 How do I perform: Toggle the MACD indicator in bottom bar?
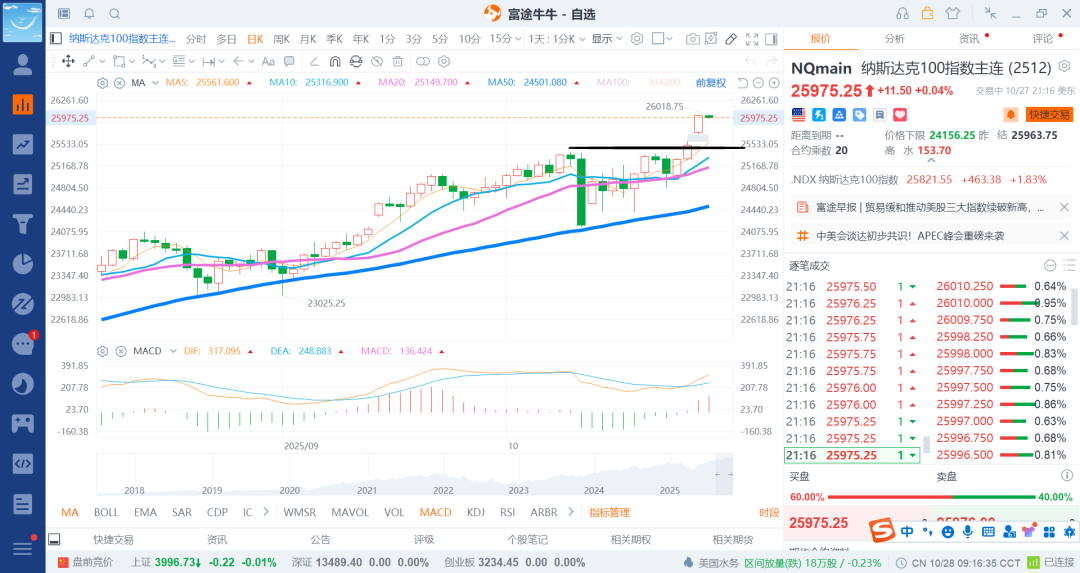[435, 512]
